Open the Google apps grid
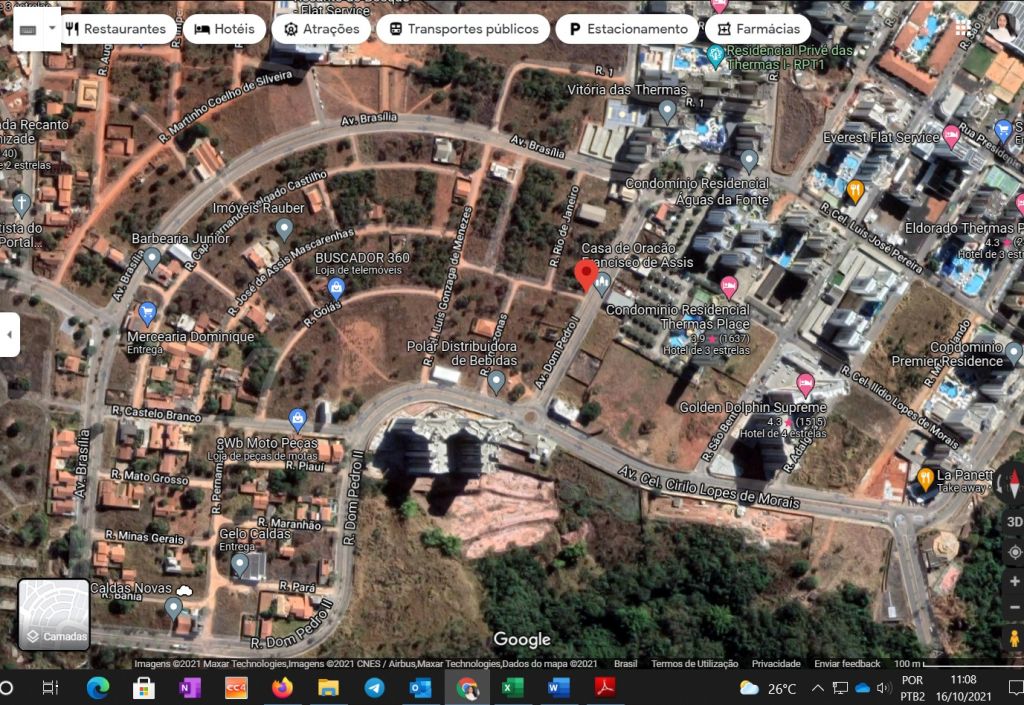The height and width of the screenshot is (705, 1024). (x=963, y=27)
